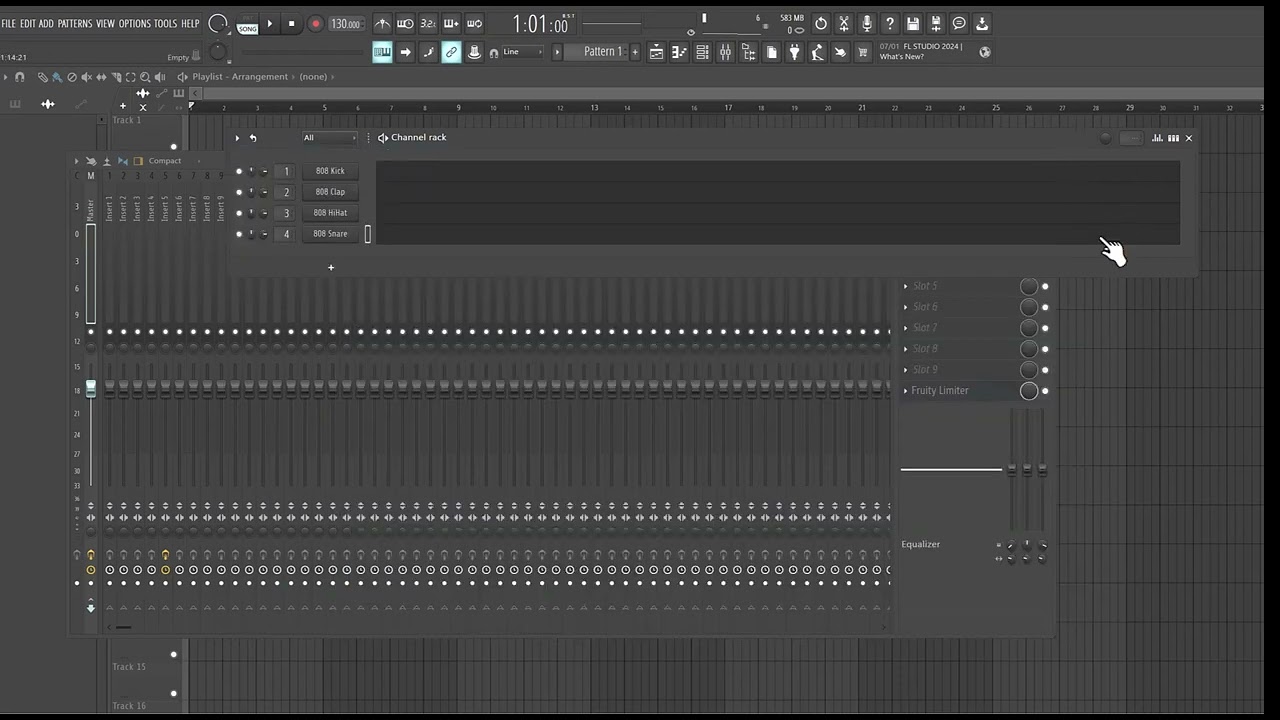Expand mixer Slot 6 menu arrow
This screenshot has height=720, width=1280.
tap(906, 307)
